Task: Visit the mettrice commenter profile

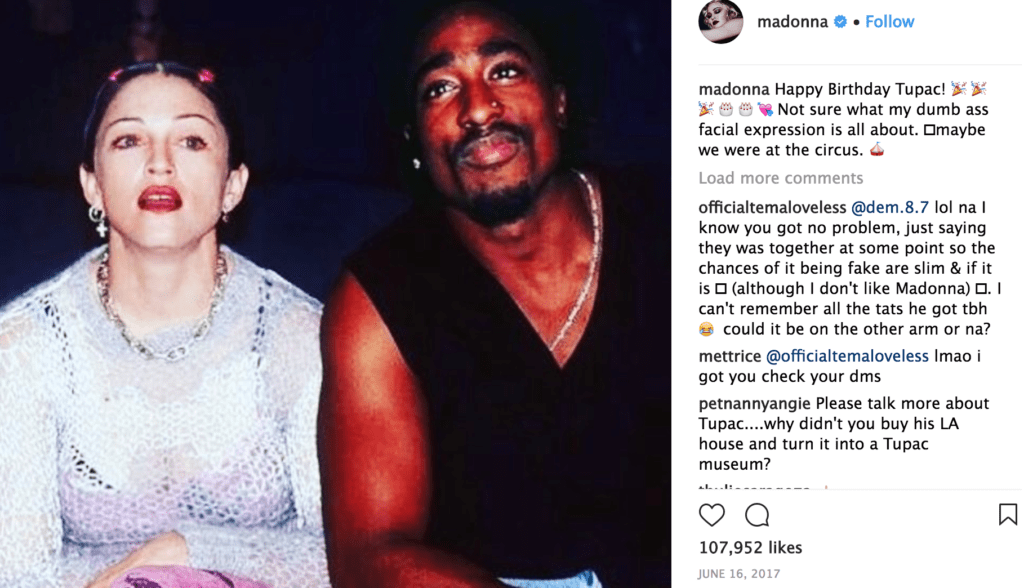Action: (x=729, y=356)
